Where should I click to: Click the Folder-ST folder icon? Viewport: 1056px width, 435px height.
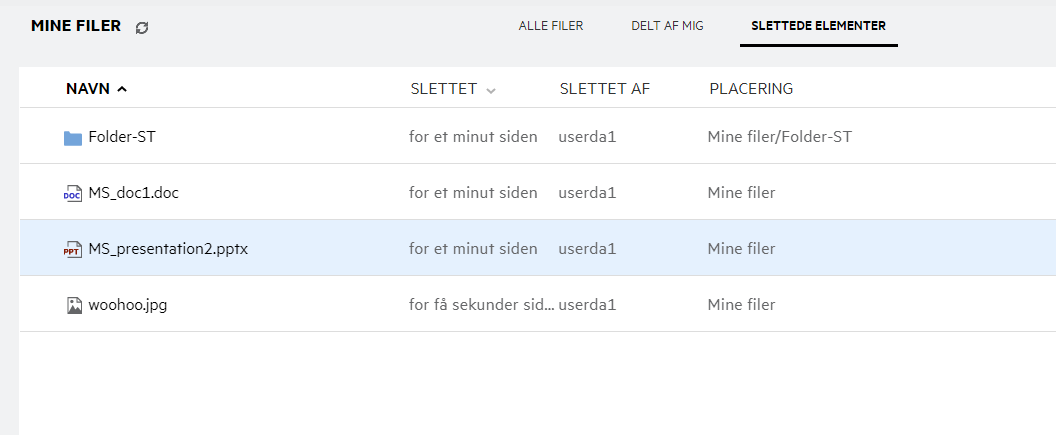(x=72, y=138)
